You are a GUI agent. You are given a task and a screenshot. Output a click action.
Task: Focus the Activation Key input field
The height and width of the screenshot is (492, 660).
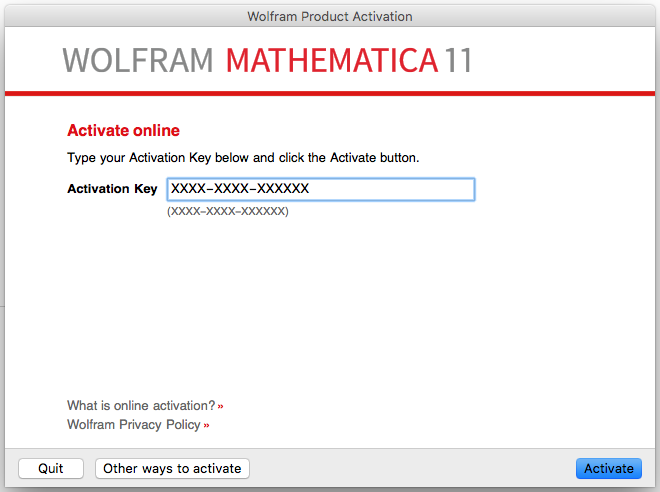(x=321, y=189)
